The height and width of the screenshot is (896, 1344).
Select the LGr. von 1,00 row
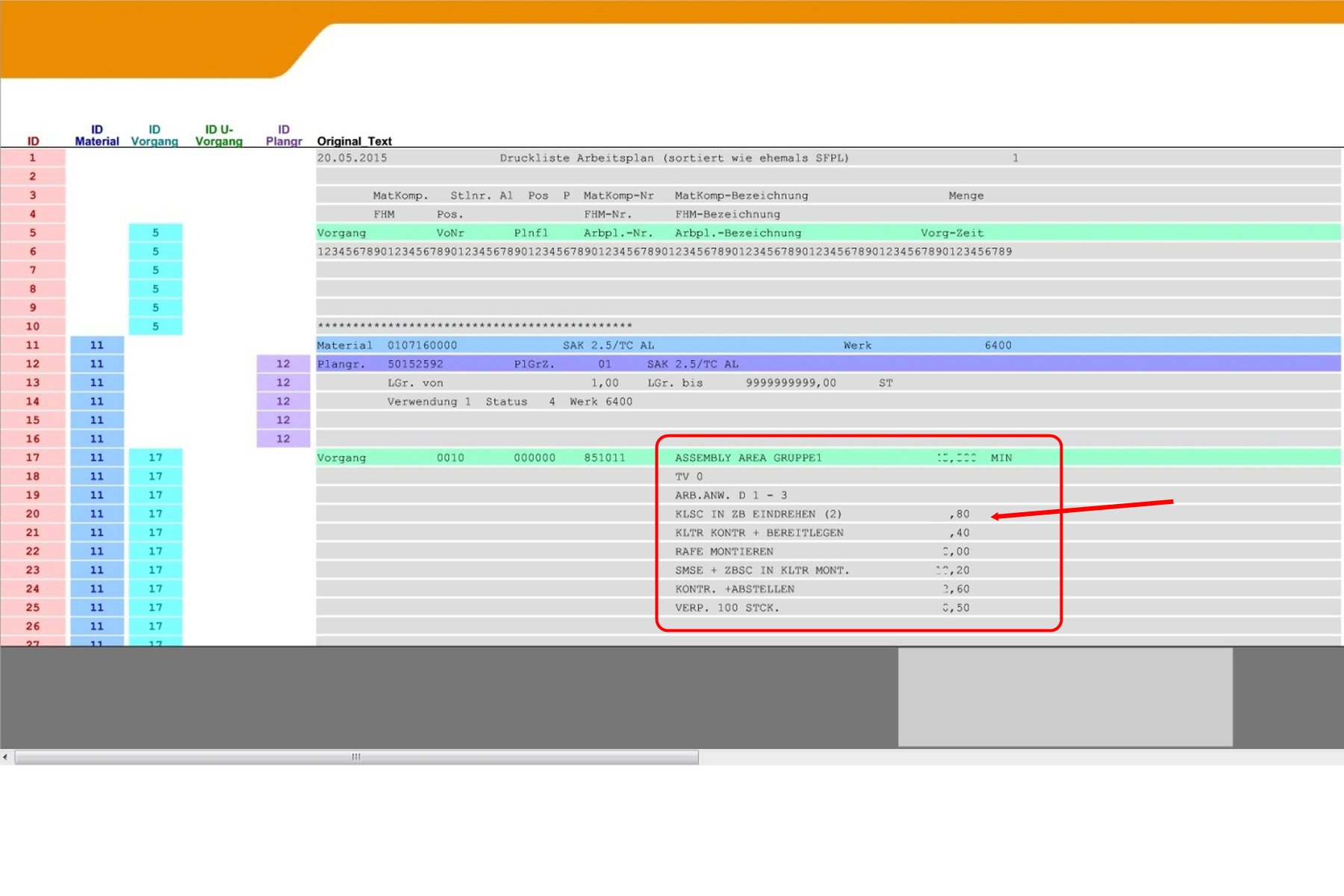(x=828, y=382)
